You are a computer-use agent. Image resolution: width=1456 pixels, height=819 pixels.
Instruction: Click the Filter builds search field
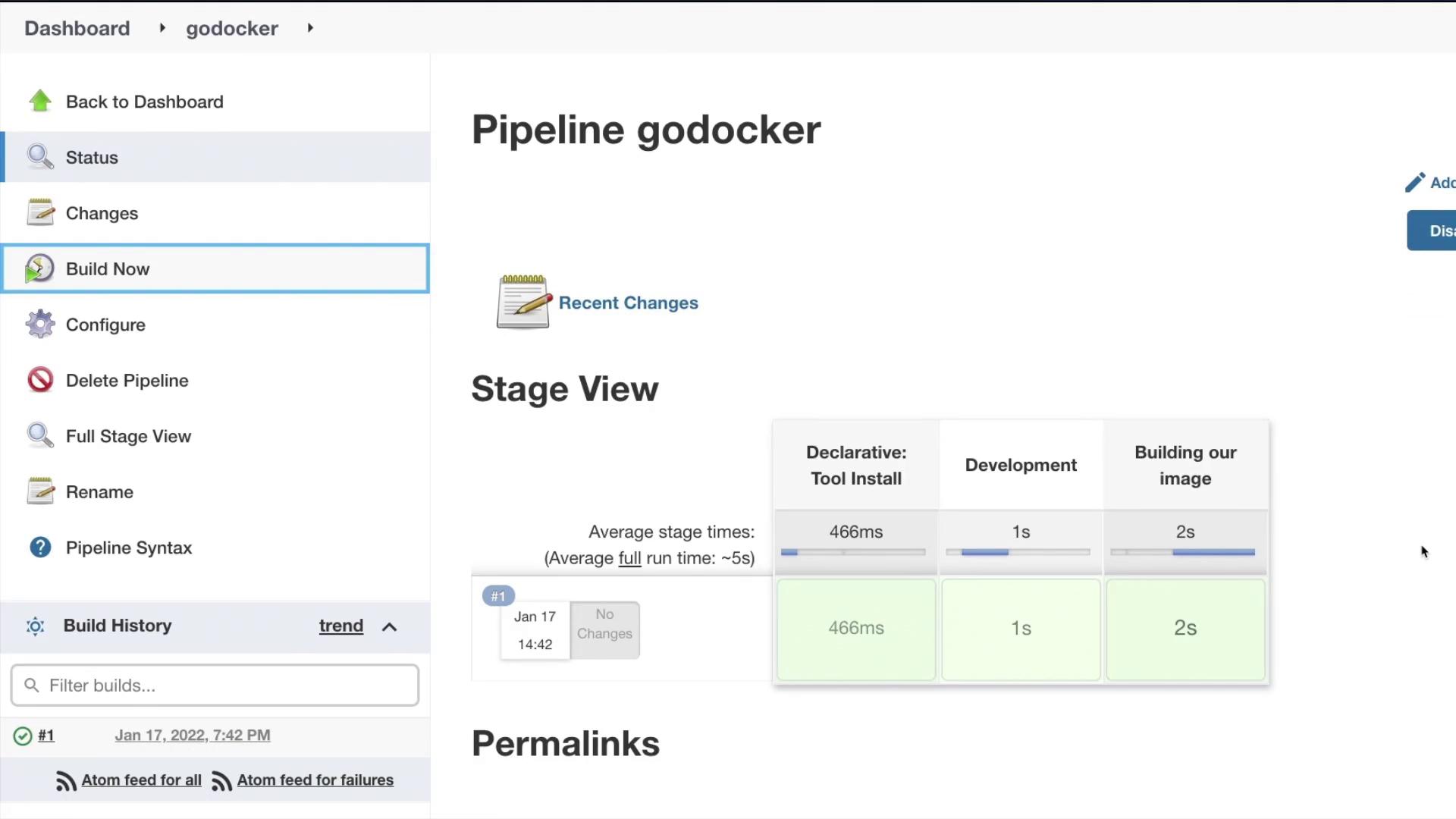pyautogui.click(x=215, y=686)
